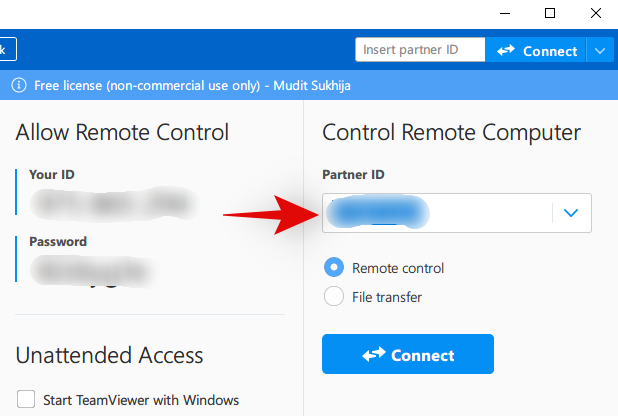
Task: Click the Allow Remote Control heading
Action: tap(122, 132)
